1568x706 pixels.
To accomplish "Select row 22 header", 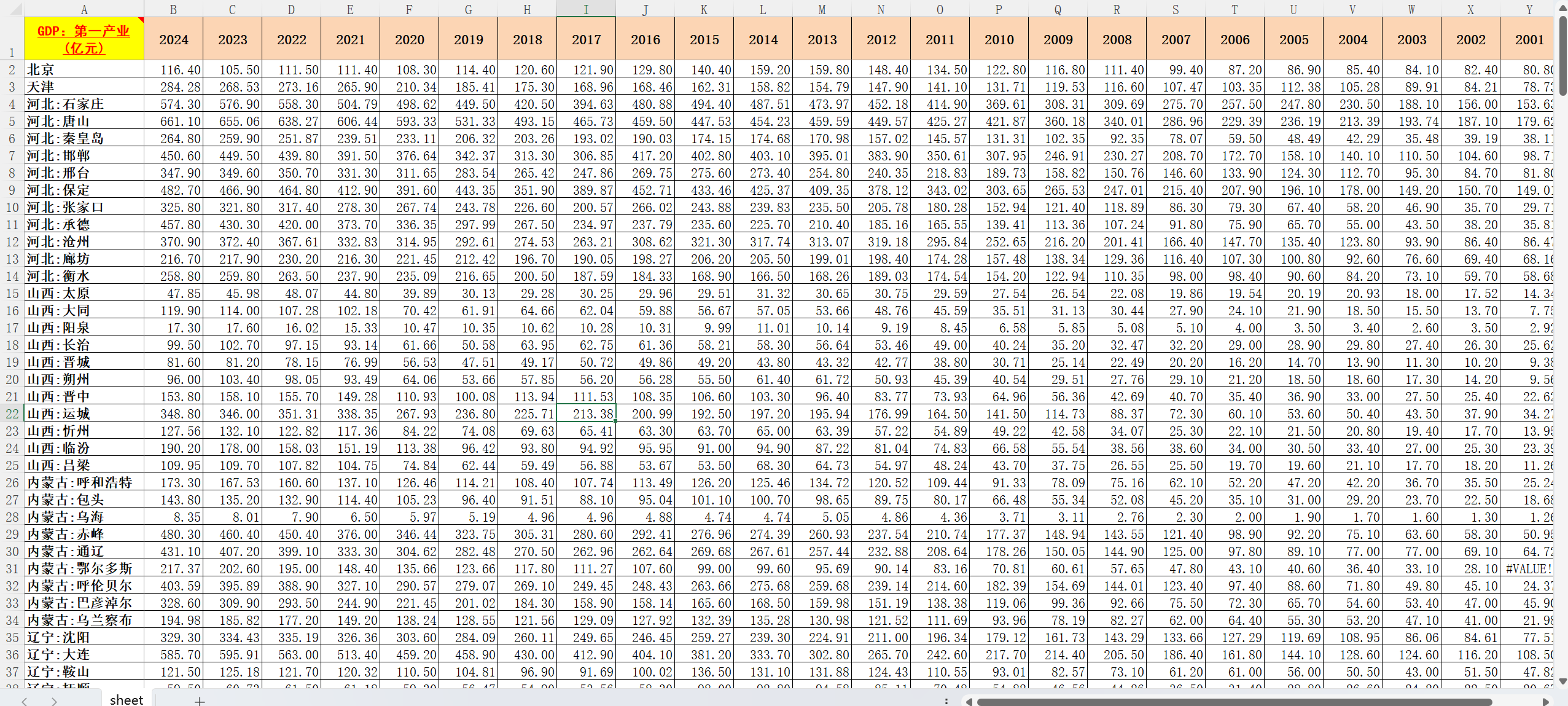I will 12,414.
